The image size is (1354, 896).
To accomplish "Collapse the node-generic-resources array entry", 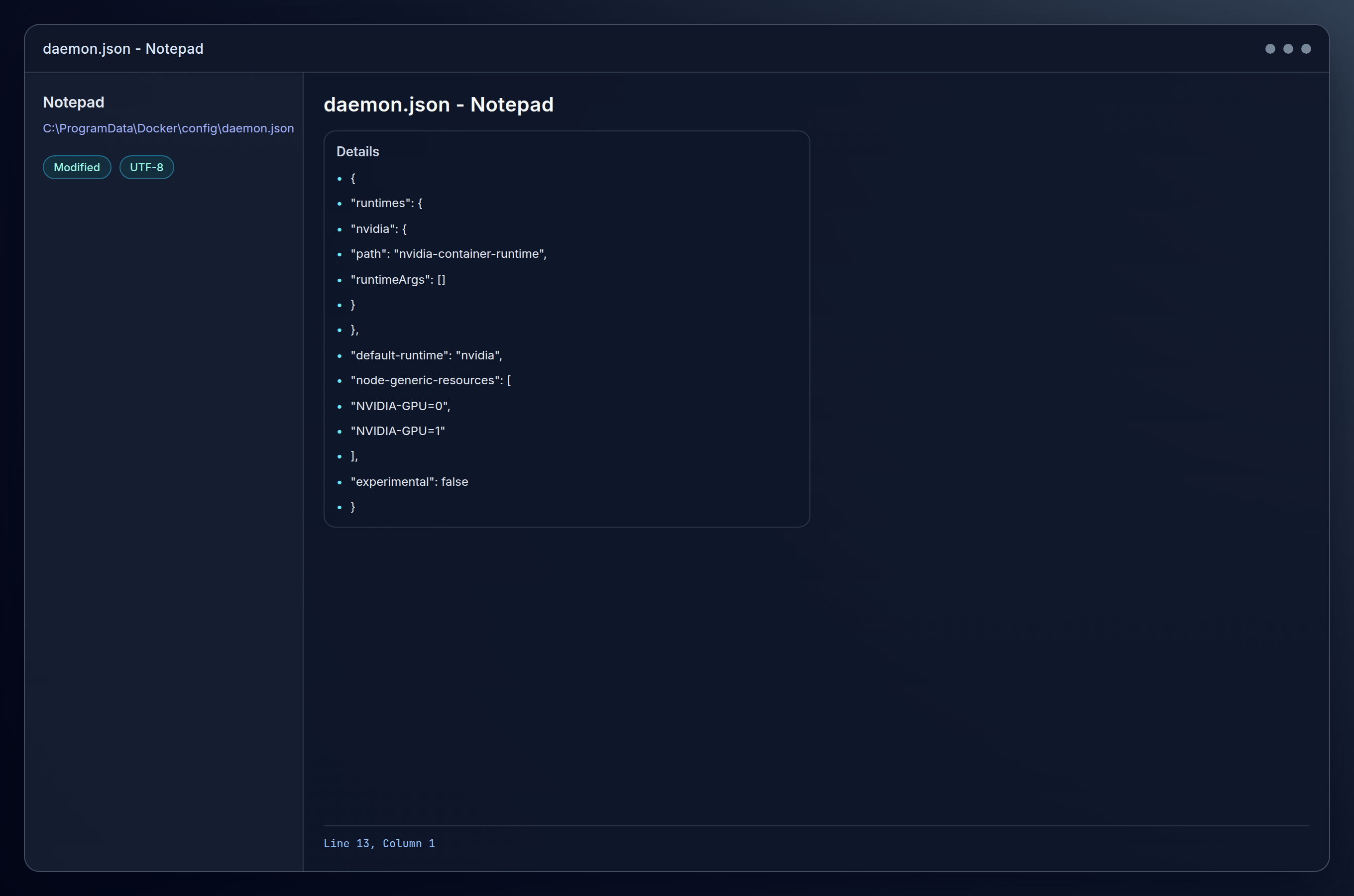I will 430,380.
